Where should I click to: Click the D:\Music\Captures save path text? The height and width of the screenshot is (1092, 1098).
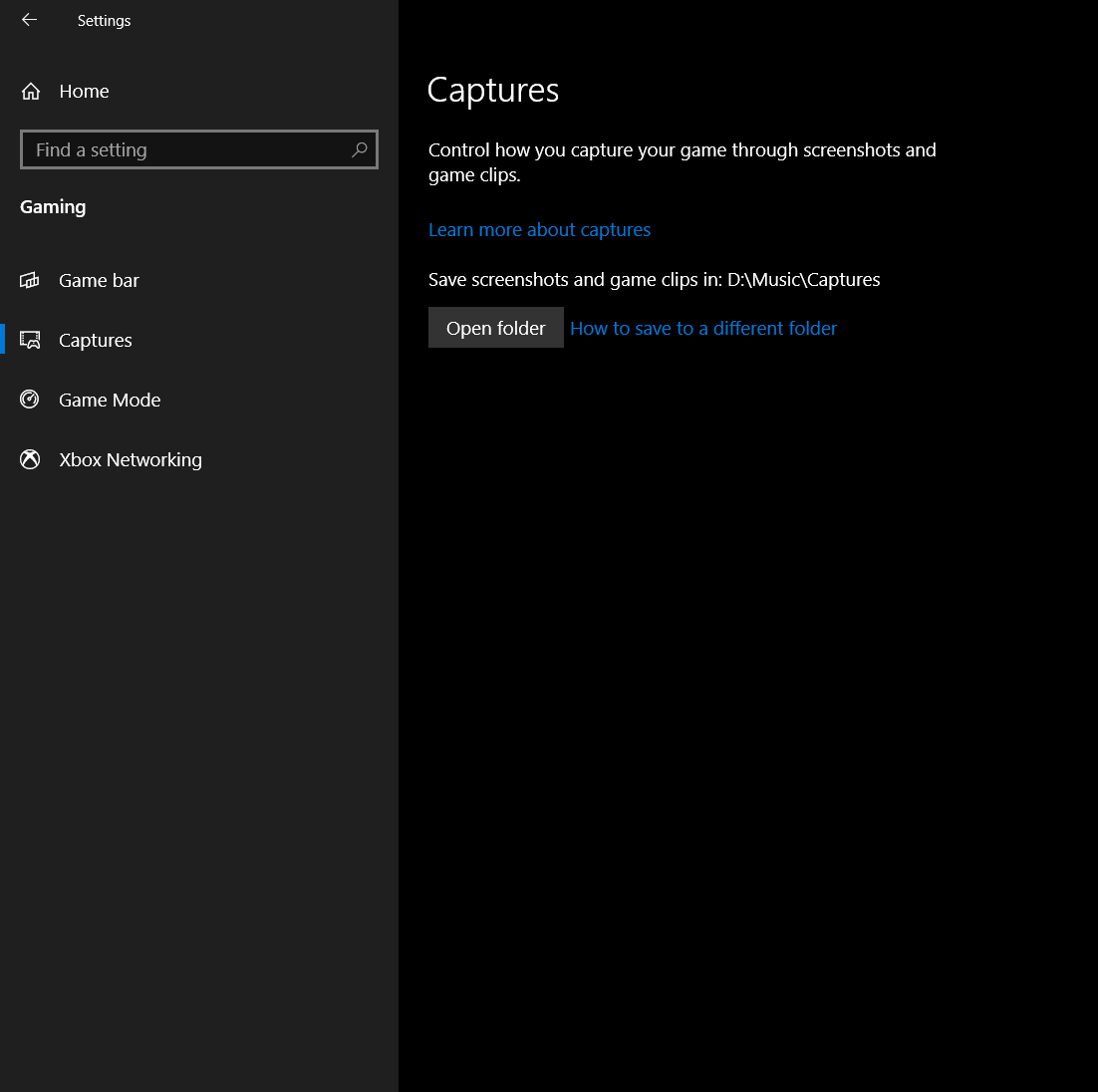(x=803, y=280)
